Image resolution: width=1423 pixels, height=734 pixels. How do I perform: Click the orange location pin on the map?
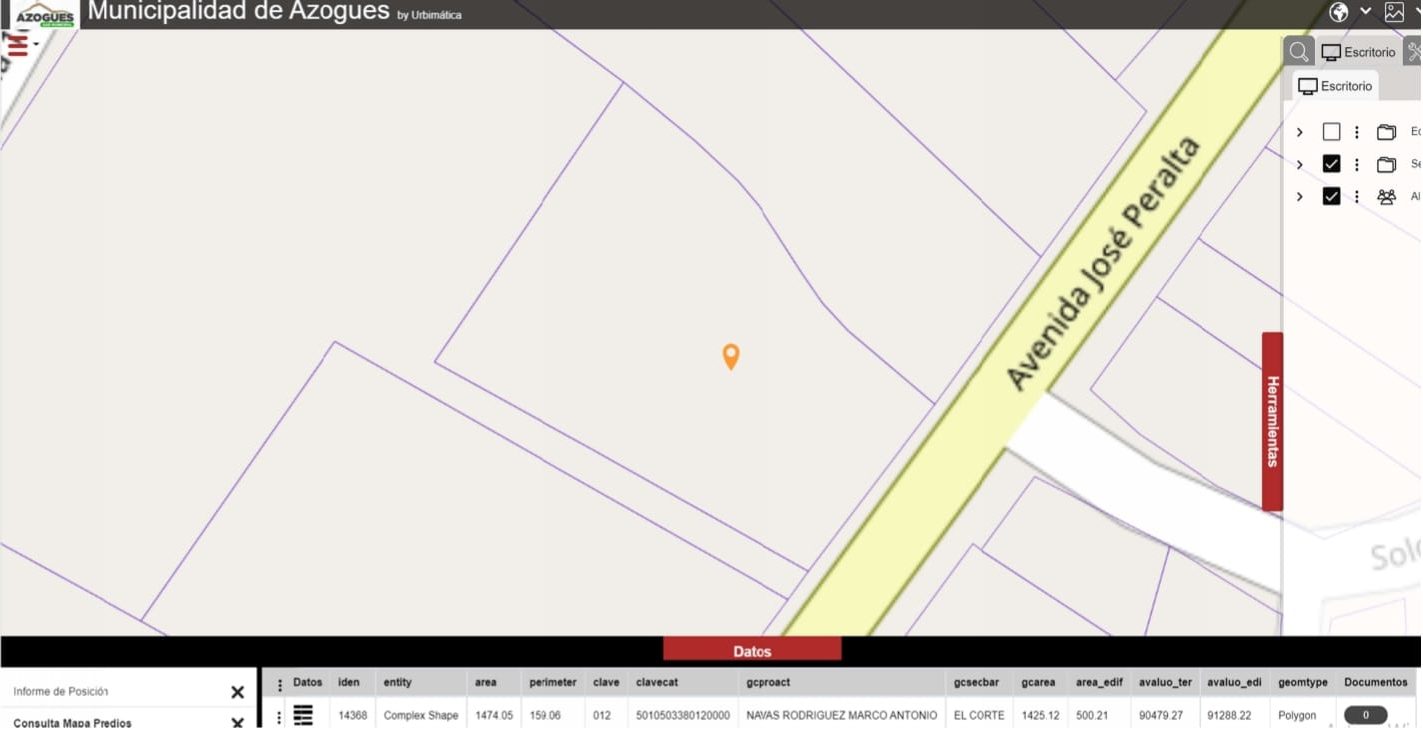pyautogui.click(x=731, y=356)
